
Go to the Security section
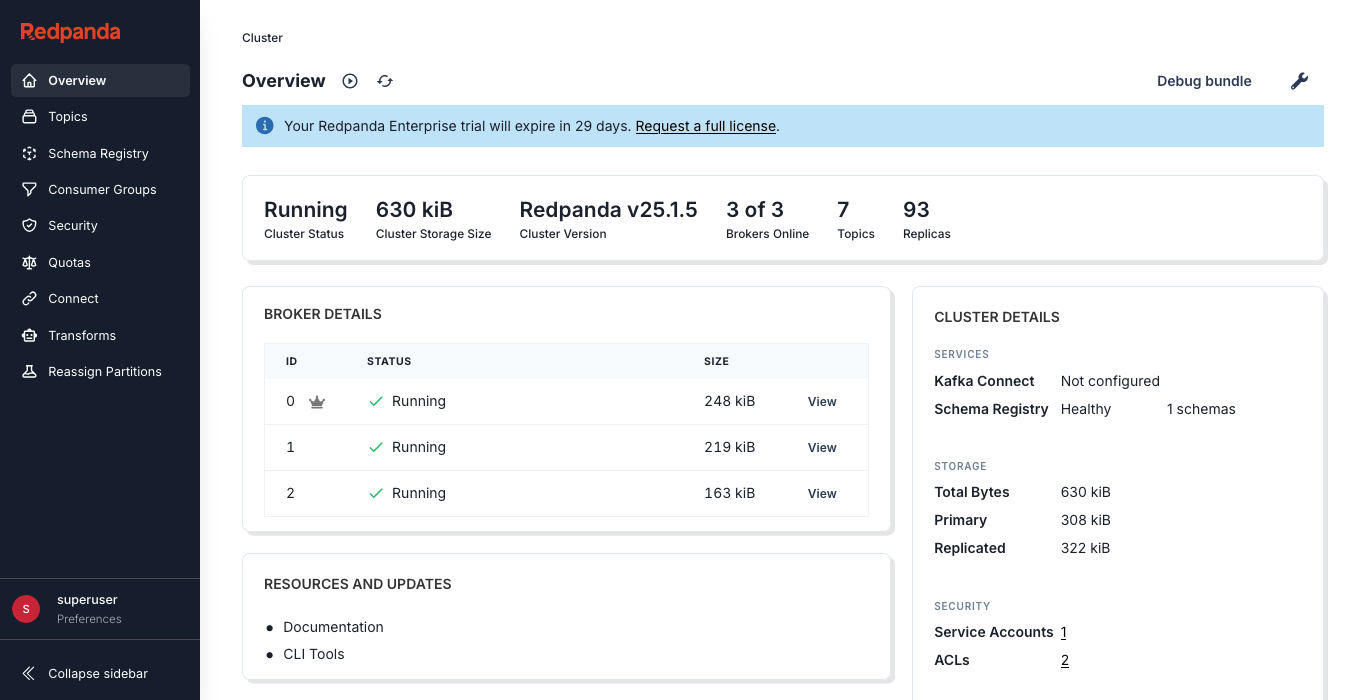[73, 226]
